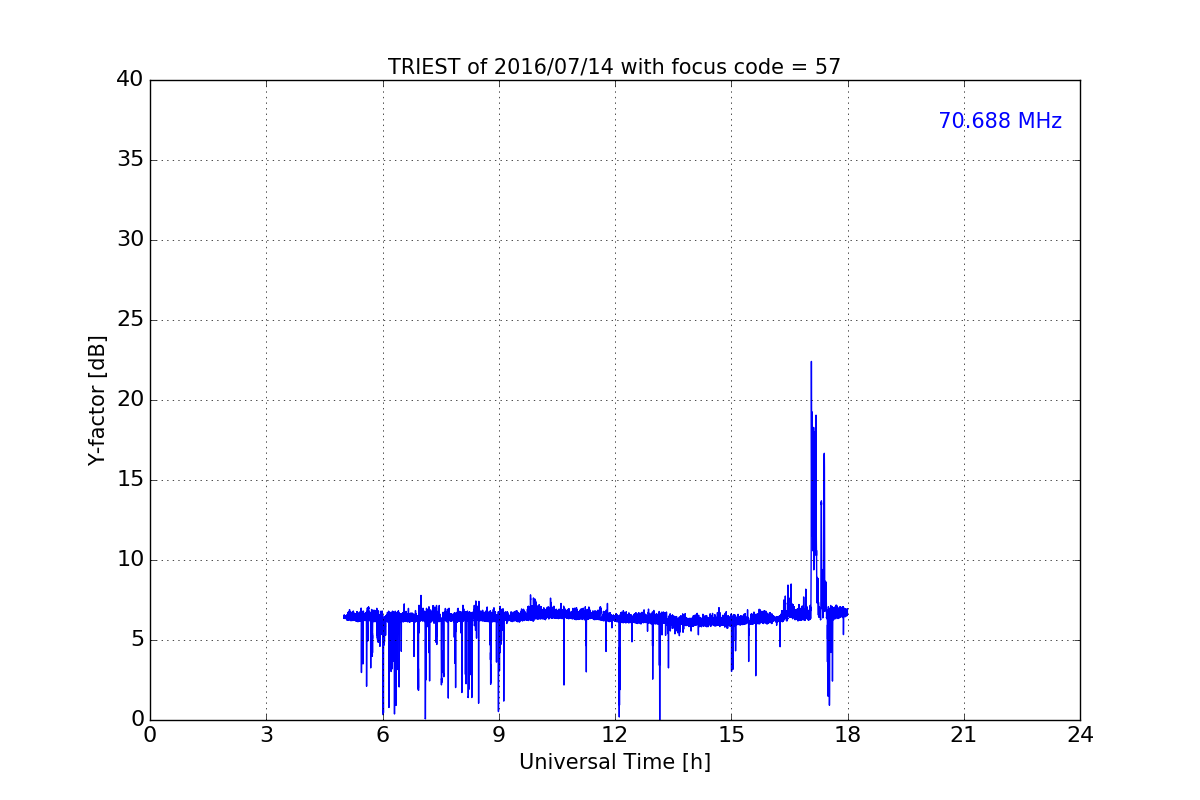Click the y-axis tick label '40'
The height and width of the screenshot is (800, 1200).
pyautogui.click(x=130, y=80)
